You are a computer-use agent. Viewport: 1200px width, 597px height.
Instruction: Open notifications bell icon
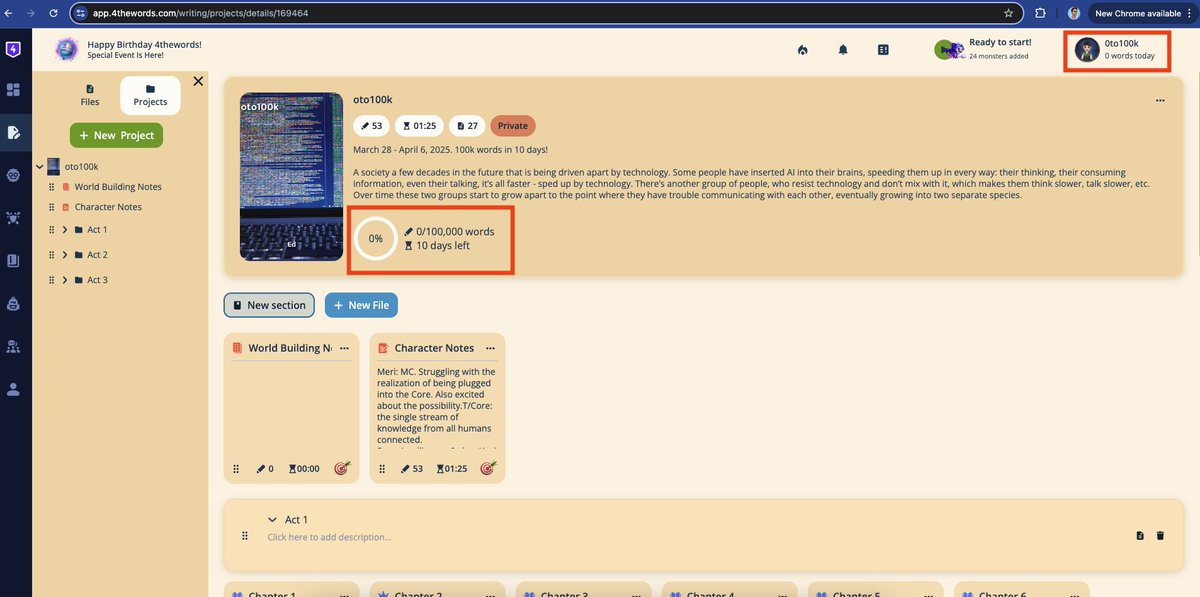843,50
